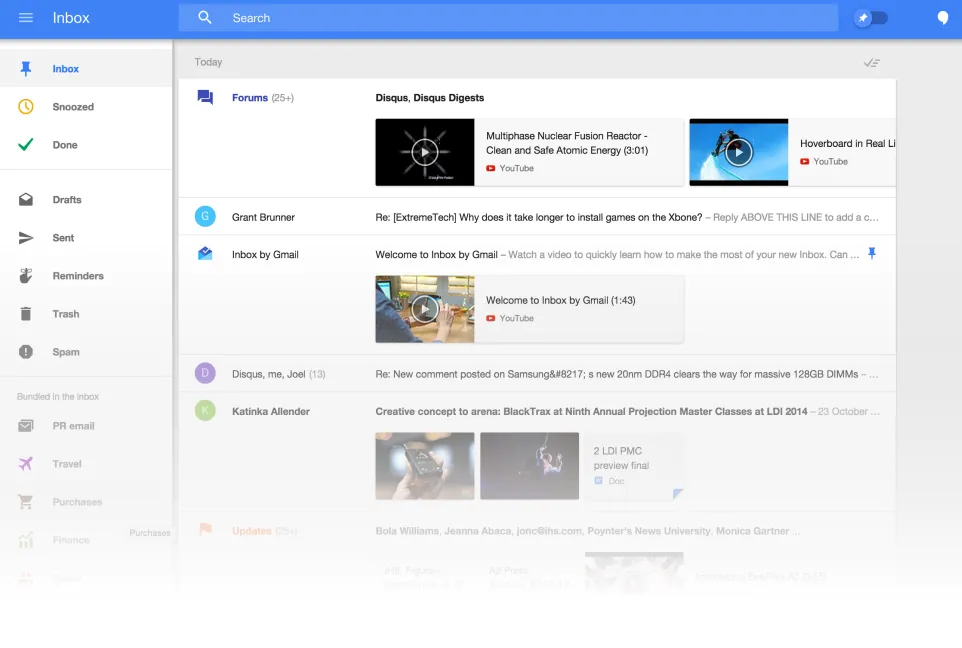
Task: Click the Spam exclamation icon
Action: pyautogui.click(x=26, y=352)
